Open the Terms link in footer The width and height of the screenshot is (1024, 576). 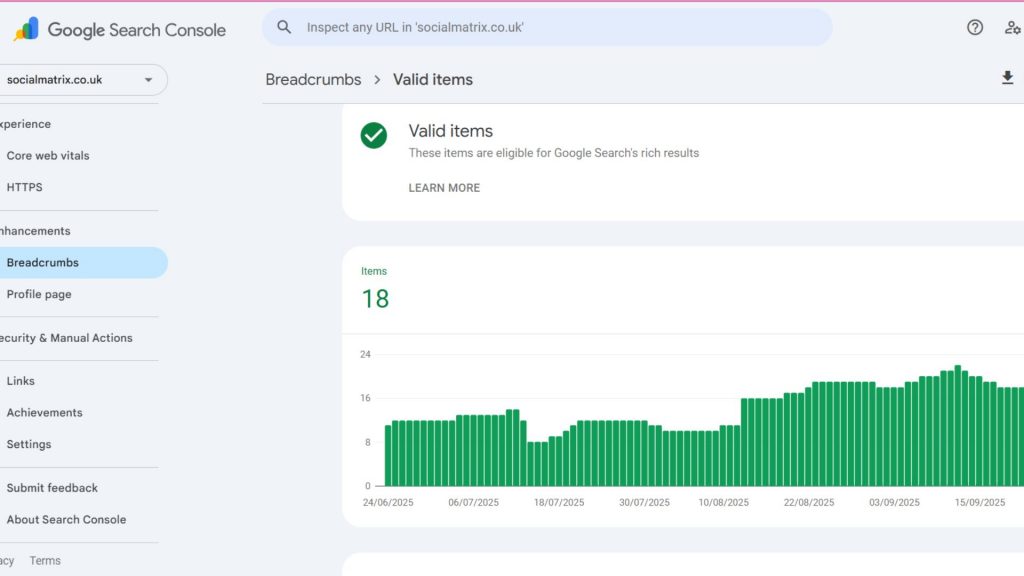click(45, 561)
